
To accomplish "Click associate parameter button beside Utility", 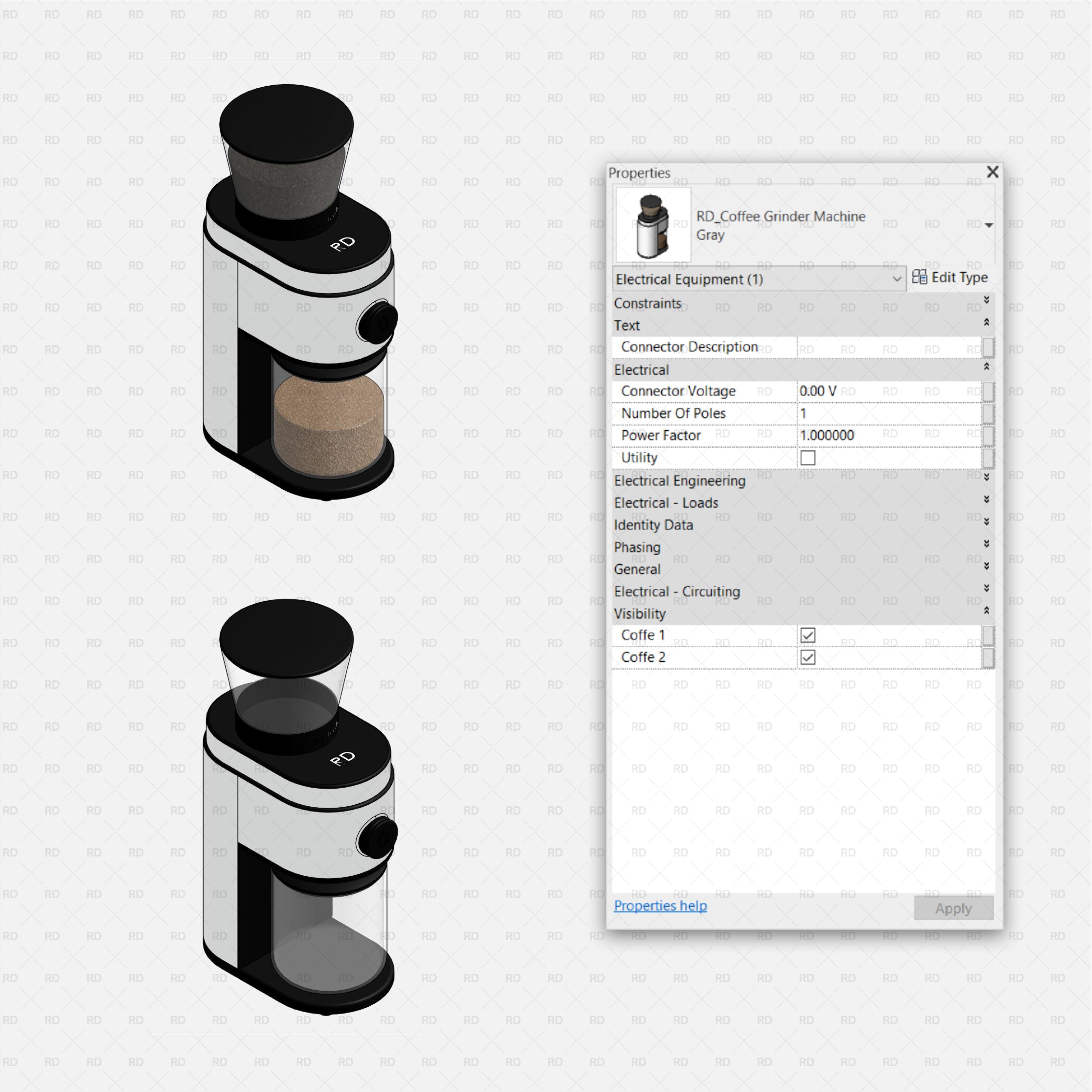I will click(x=989, y=457).
